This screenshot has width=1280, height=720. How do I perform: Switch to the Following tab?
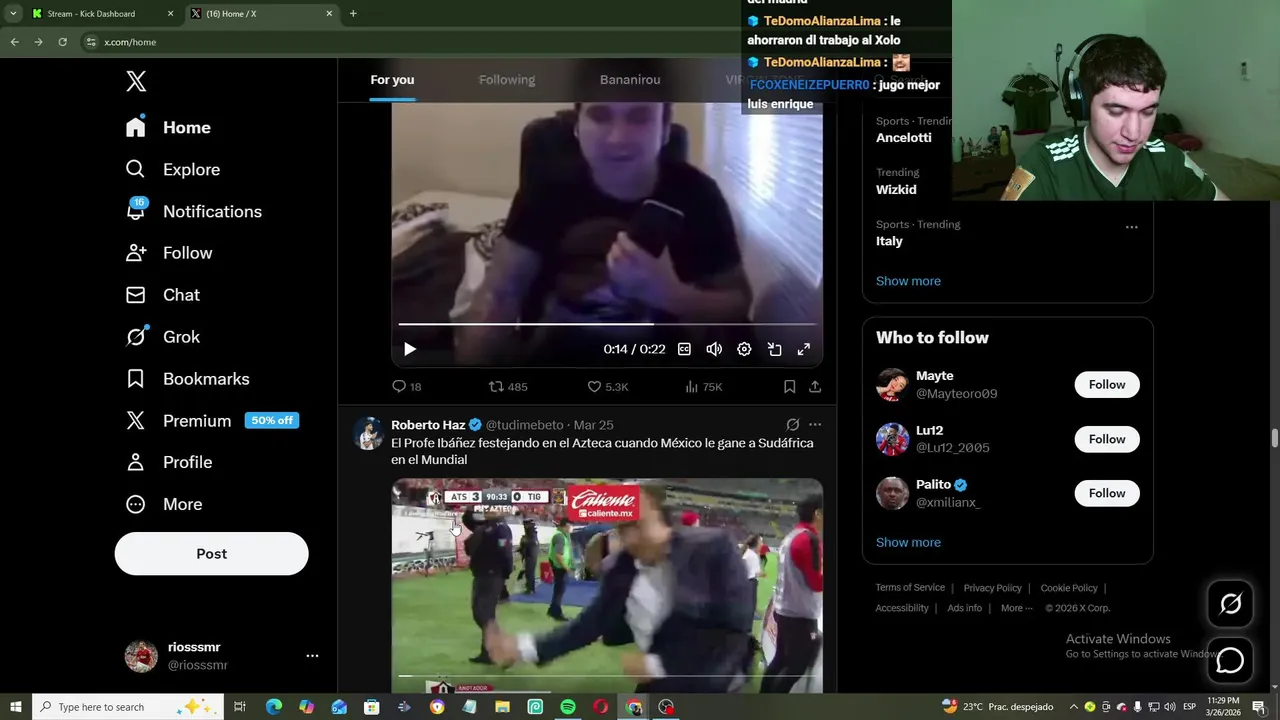click(x=507, y=80)
